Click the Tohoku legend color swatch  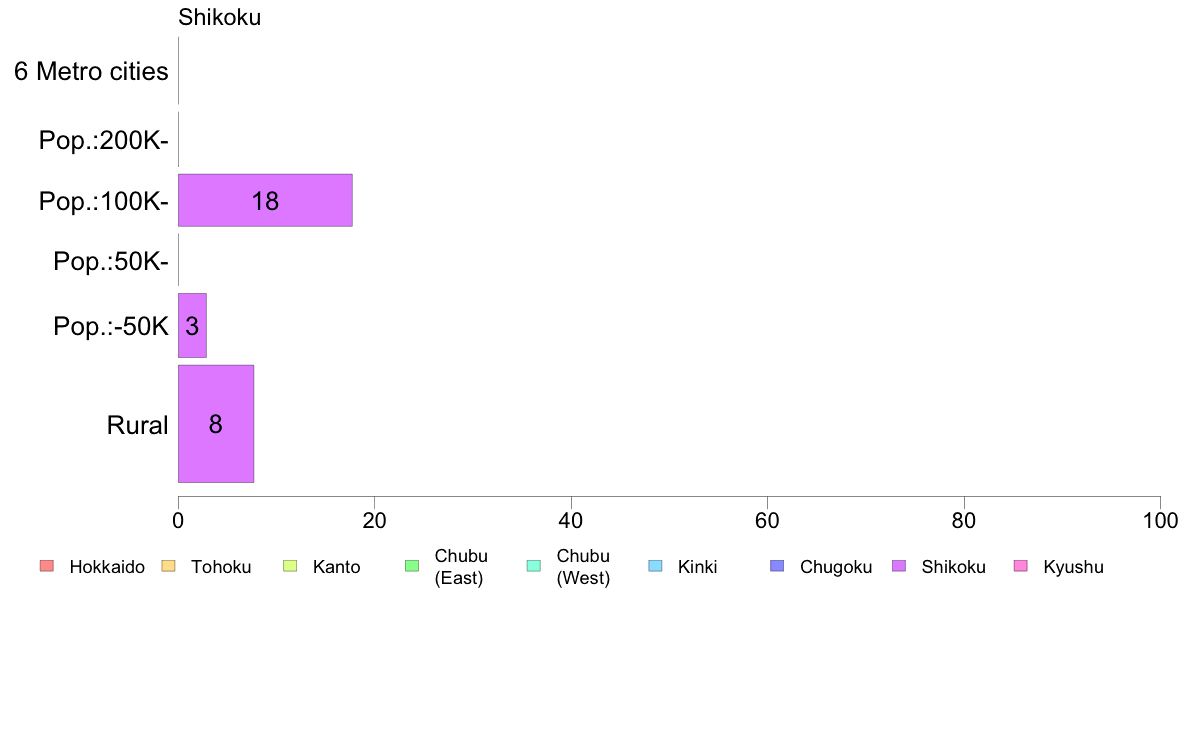(168, 566)
